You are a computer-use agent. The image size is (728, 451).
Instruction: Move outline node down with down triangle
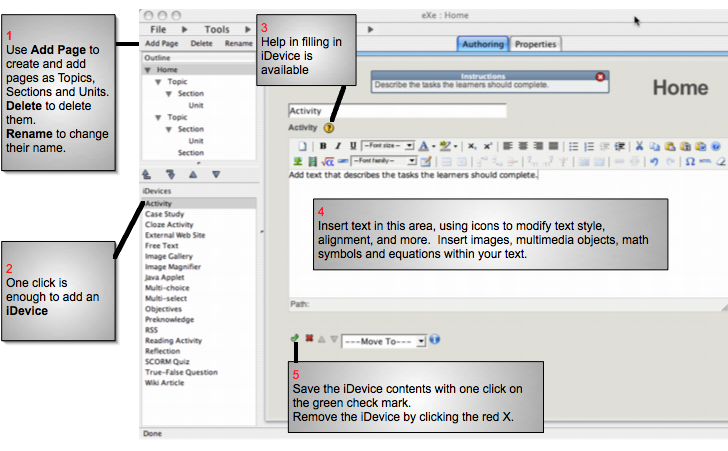216,175
